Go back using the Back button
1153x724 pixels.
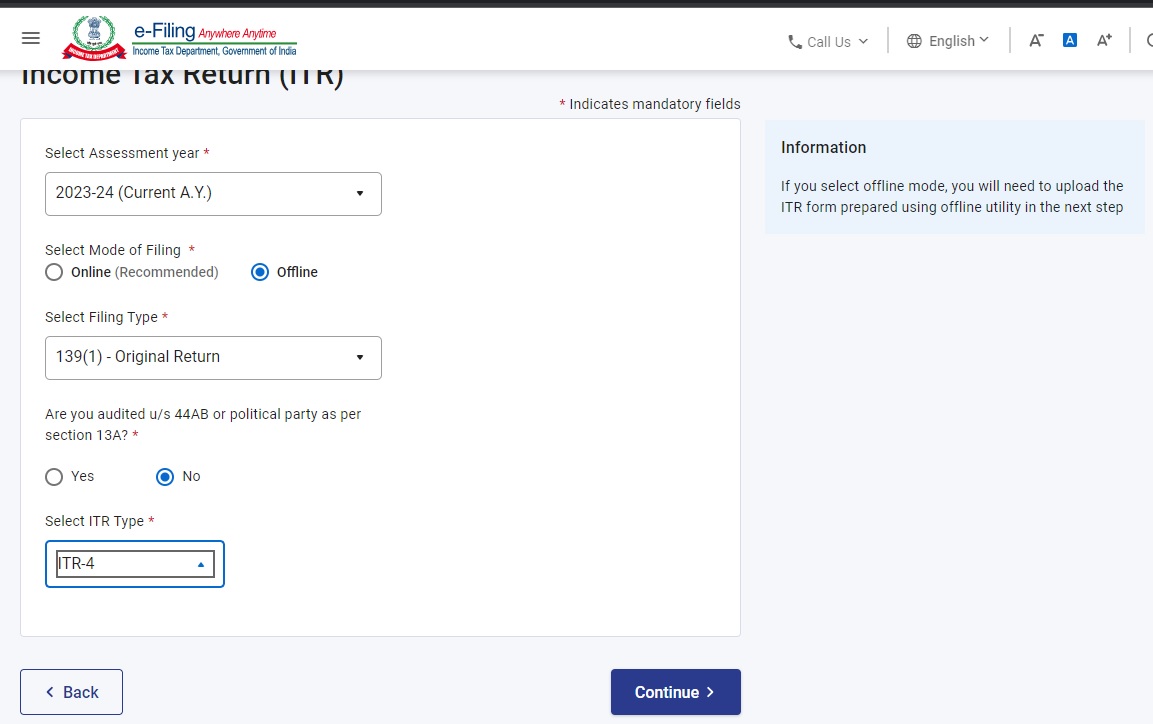click(71, 691)
